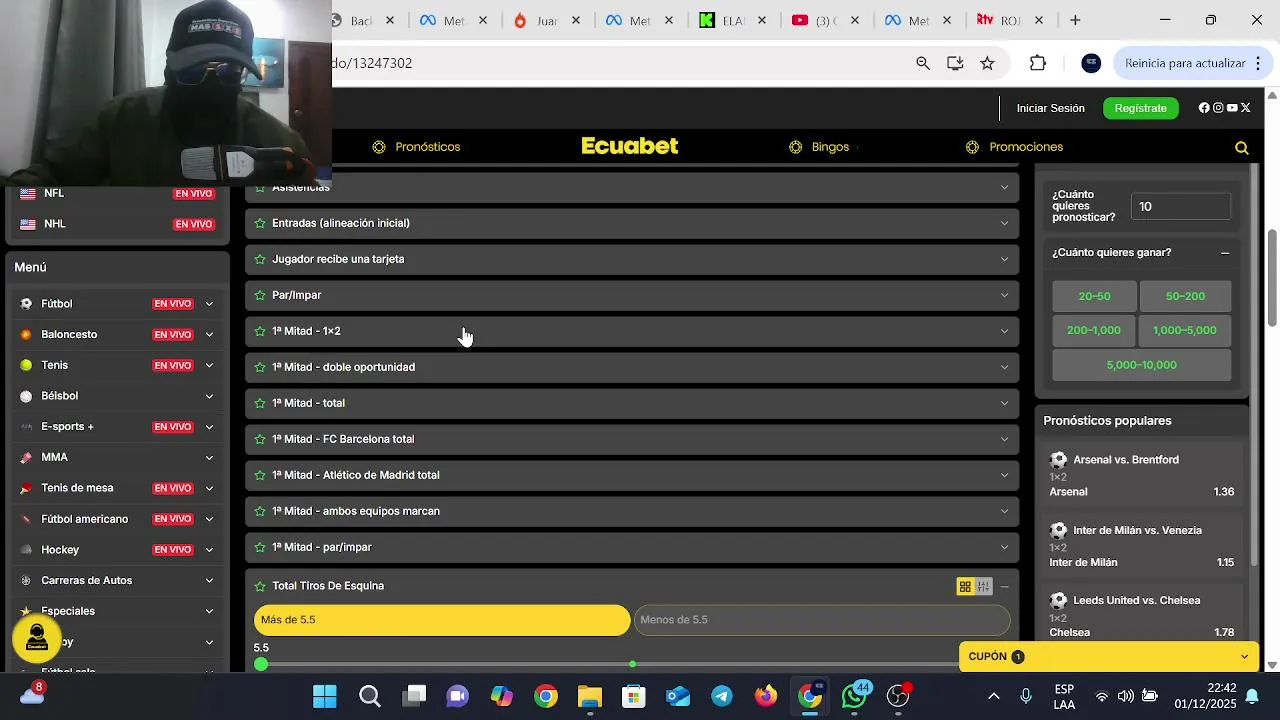Click the chip icon beside Pronósticos
This screenshot has width=1280, height=720.
tap(379, 147)
